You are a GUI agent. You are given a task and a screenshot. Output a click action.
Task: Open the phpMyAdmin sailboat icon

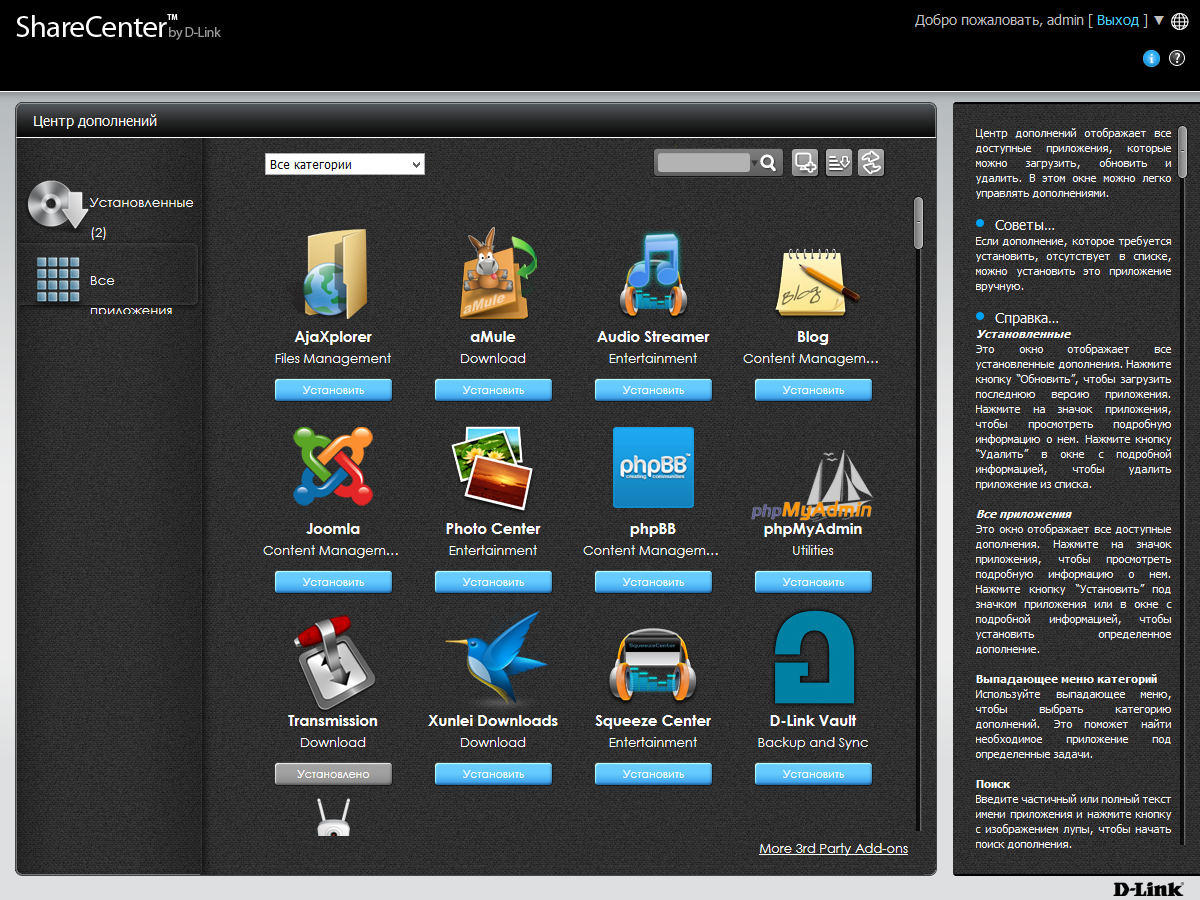point(813,484)
